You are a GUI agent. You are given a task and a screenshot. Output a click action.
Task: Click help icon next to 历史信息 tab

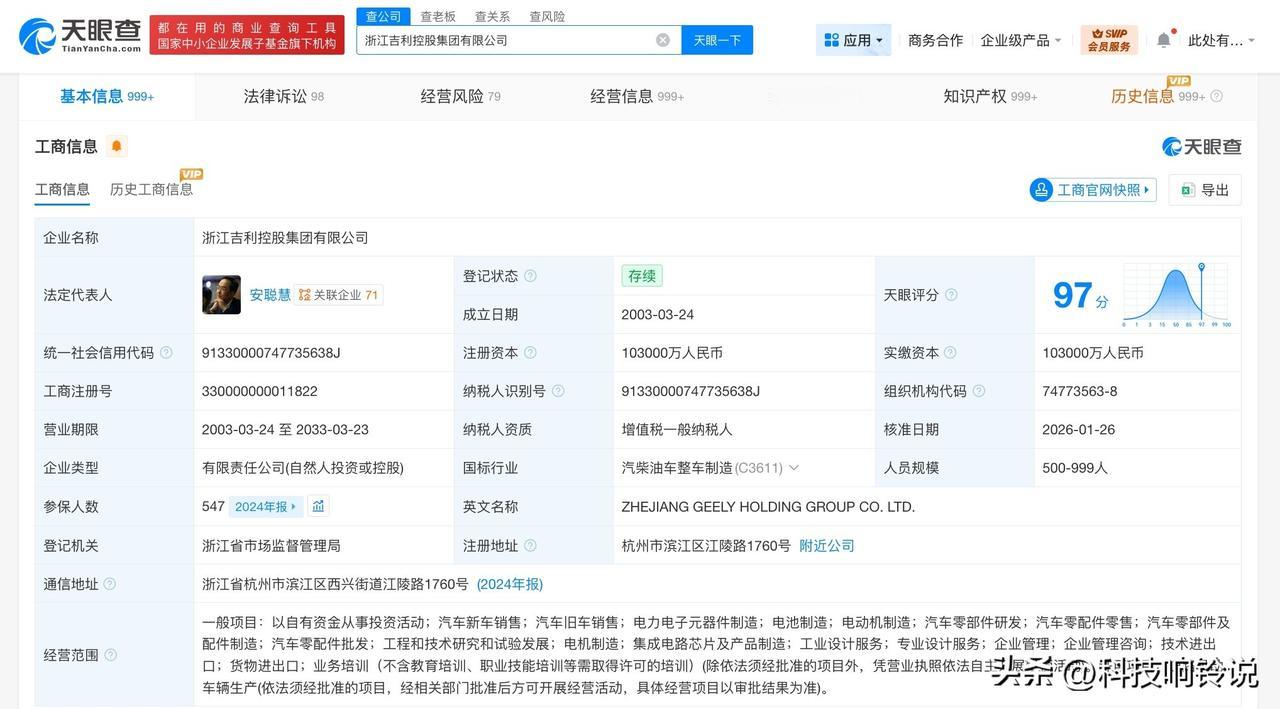click(x=1216, y=97)
